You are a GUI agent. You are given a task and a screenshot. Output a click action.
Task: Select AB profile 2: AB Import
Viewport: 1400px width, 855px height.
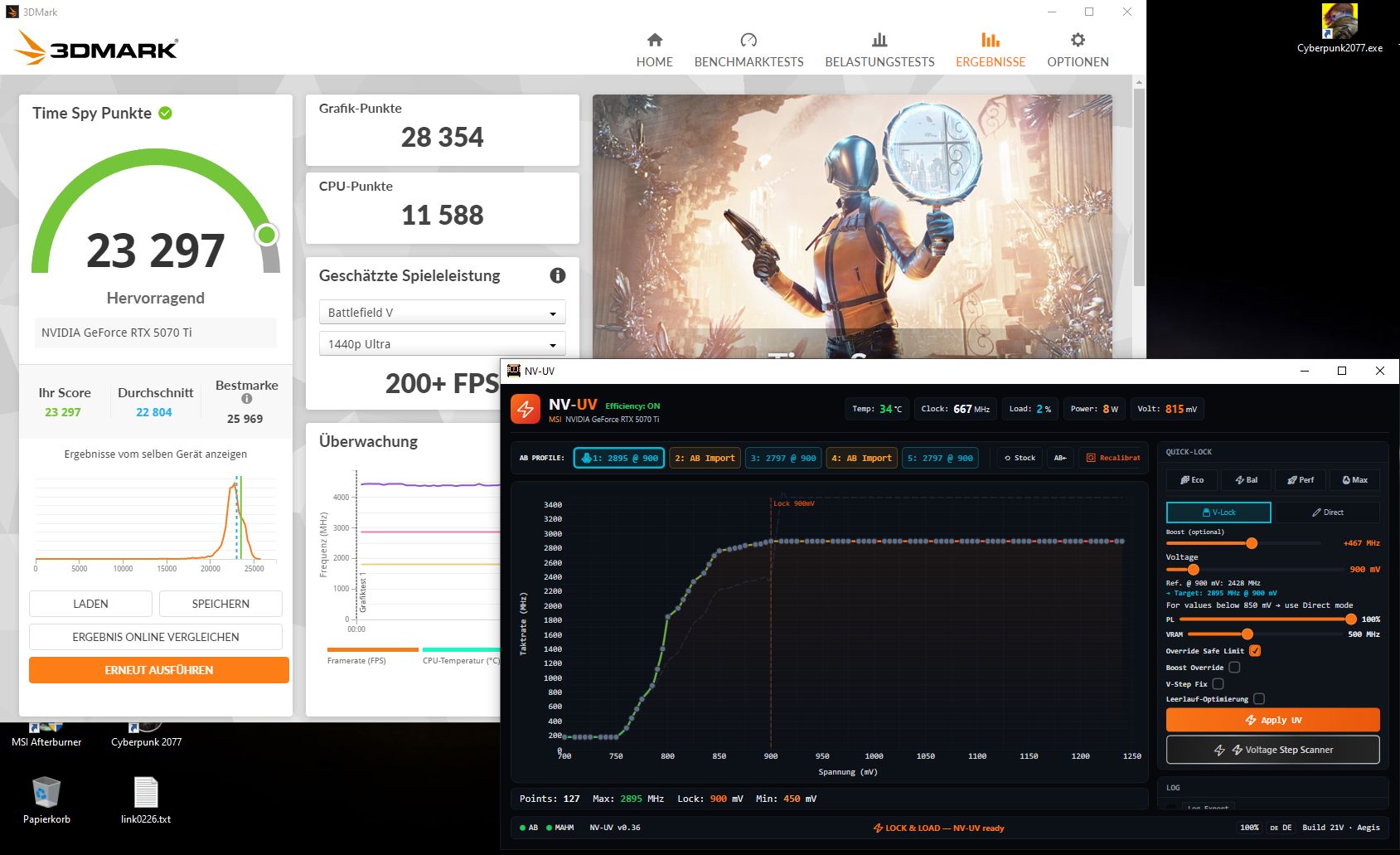[705, 458]
